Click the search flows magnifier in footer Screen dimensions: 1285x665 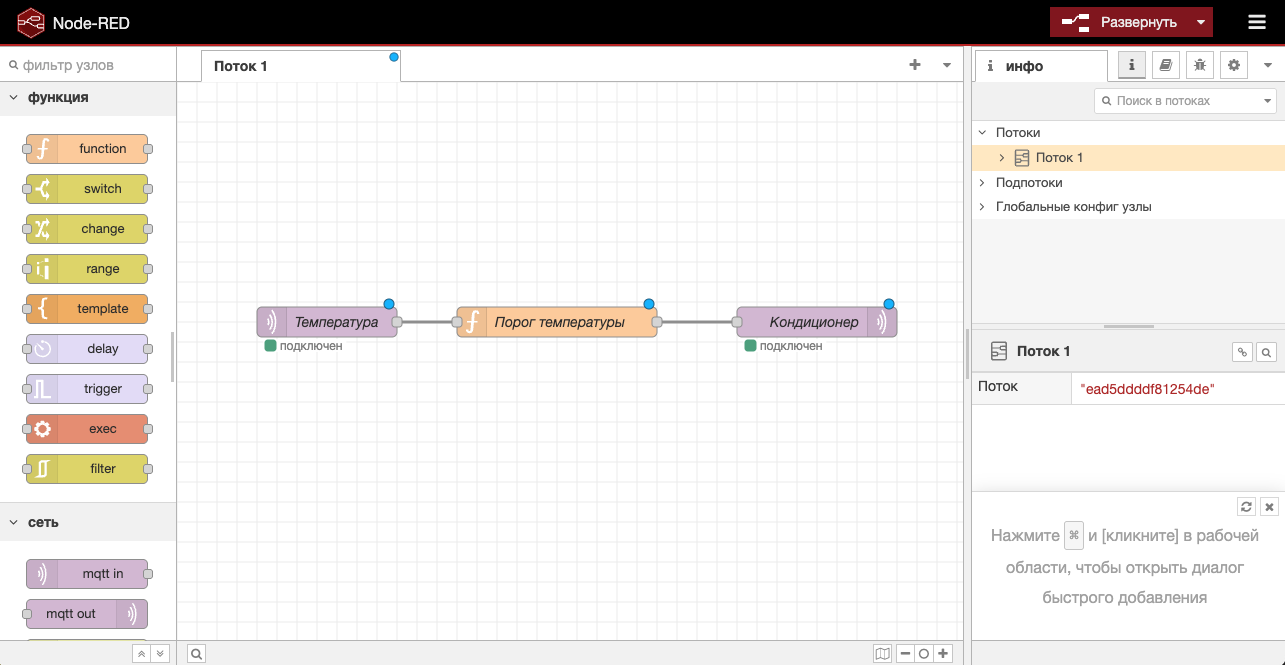click(x=197, y=653)
